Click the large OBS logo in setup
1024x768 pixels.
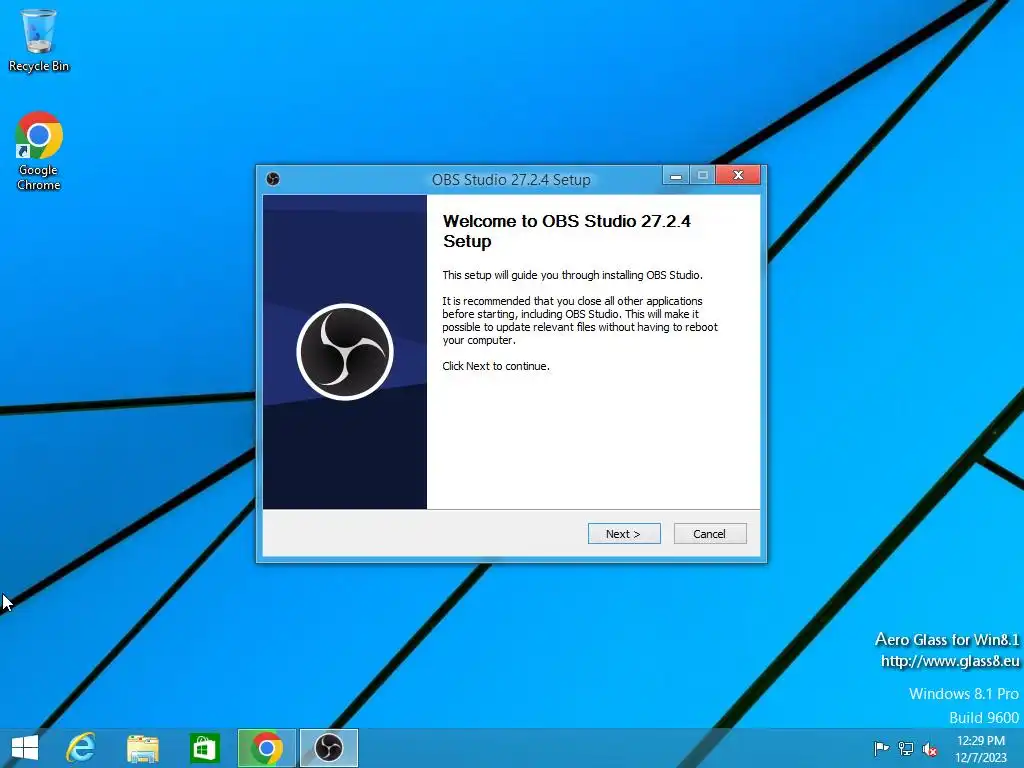click(x=345, y=351)
